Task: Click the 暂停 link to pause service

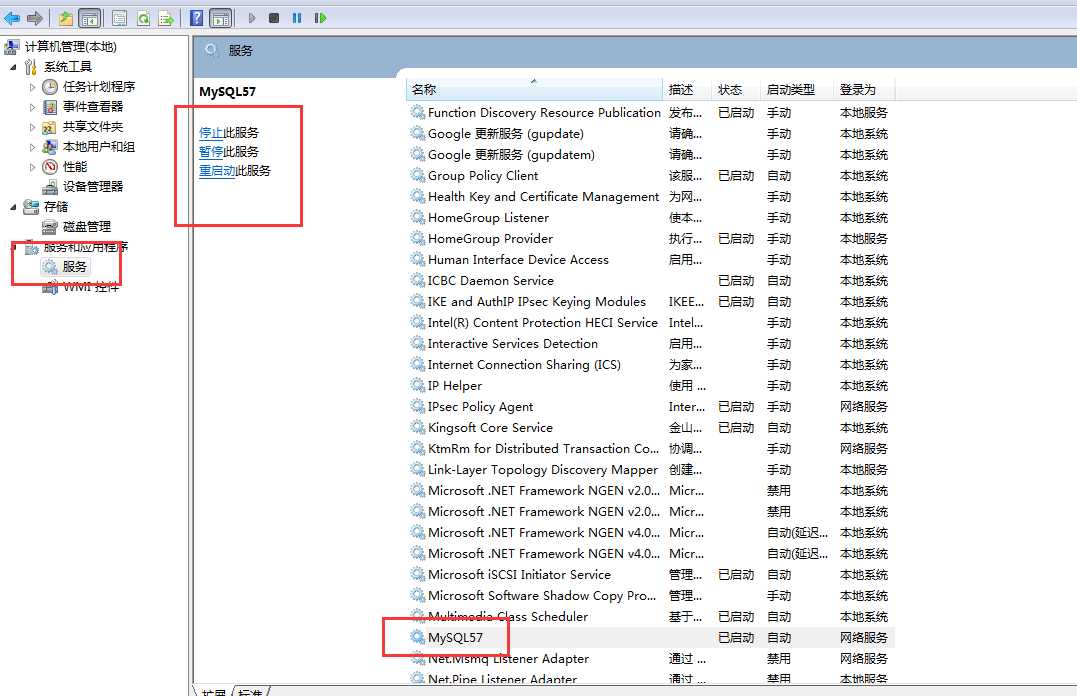Action: coord(211,152)
